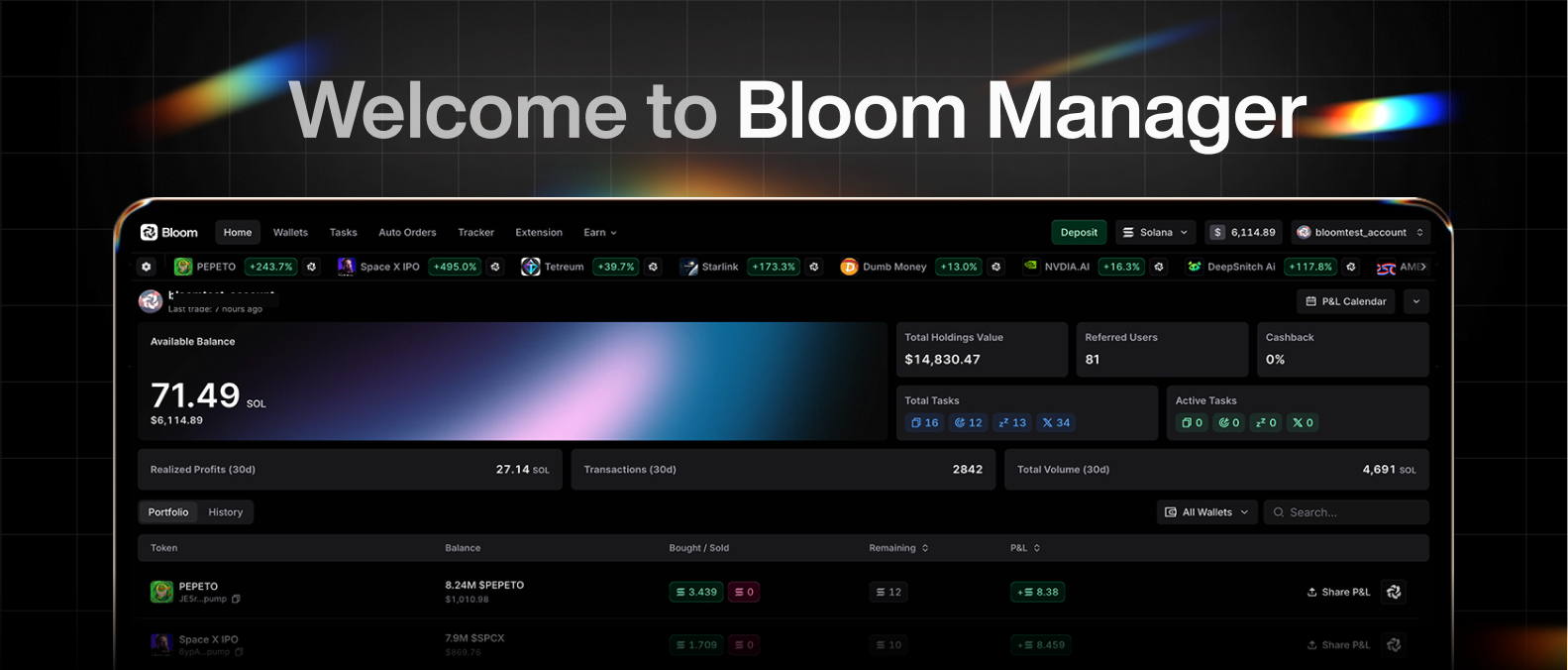The width and height of the screenshot is (1568, 670).
Task: Sort table by Remaining column
Action: [x=925, y=548]
